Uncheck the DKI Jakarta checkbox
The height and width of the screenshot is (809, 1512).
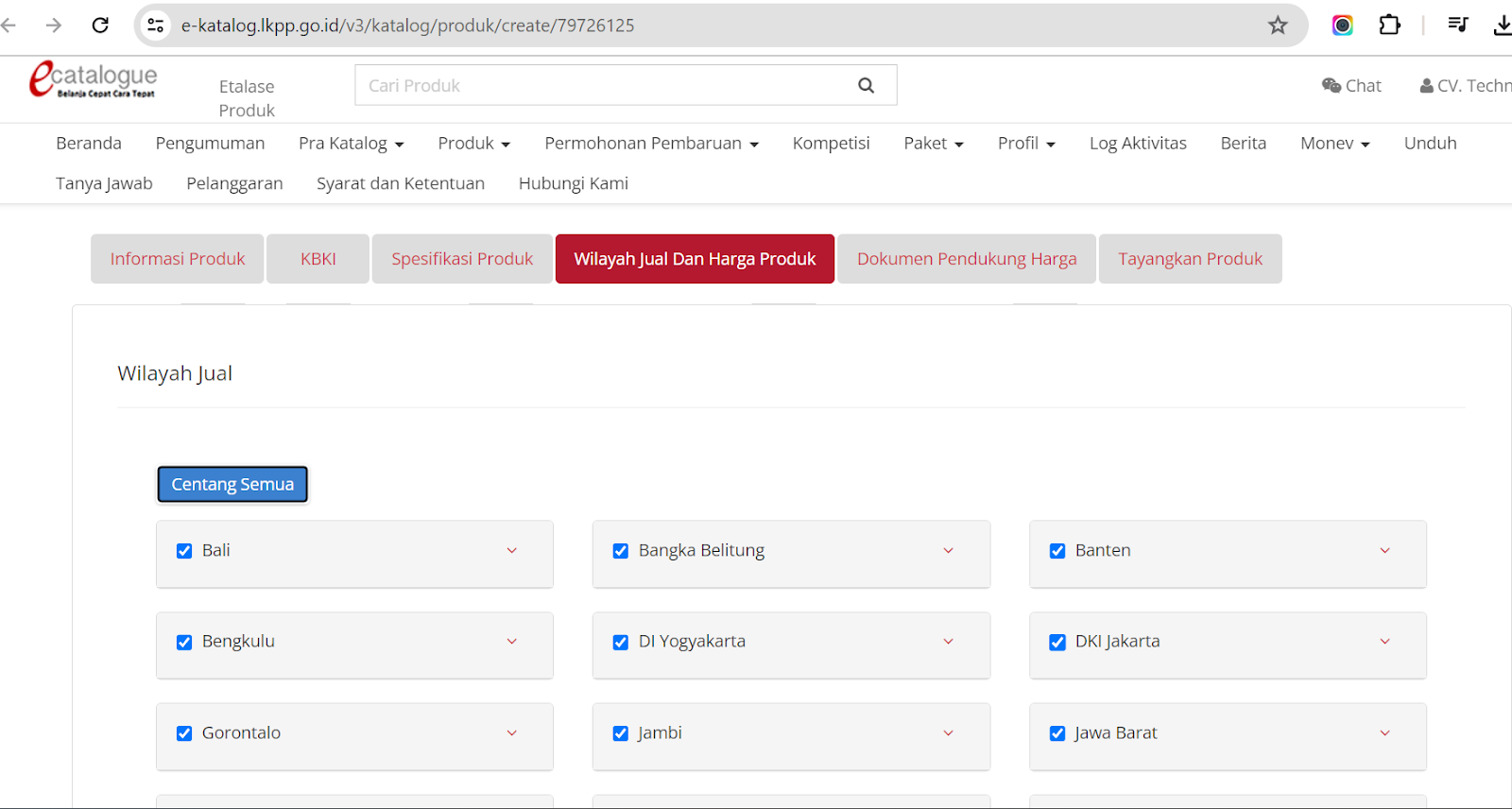(x=1057, y=643)
